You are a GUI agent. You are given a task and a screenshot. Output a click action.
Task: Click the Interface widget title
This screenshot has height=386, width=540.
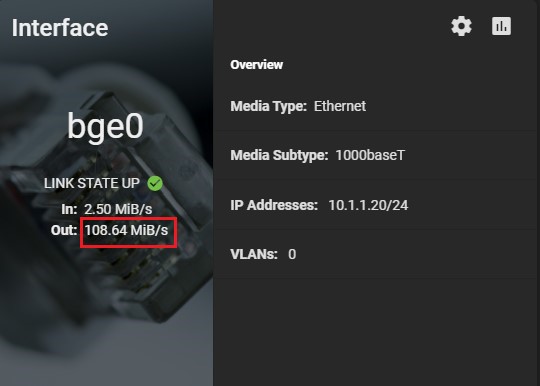[60, 28]
